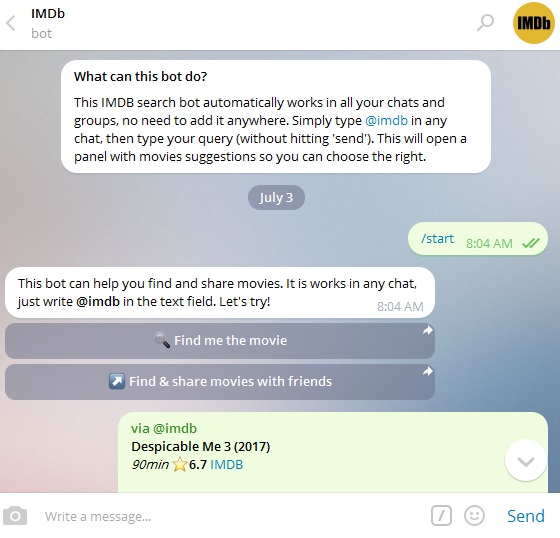Click Find & share movies with friends
This screenshot has height=538, width=560.
click(220, 382)
